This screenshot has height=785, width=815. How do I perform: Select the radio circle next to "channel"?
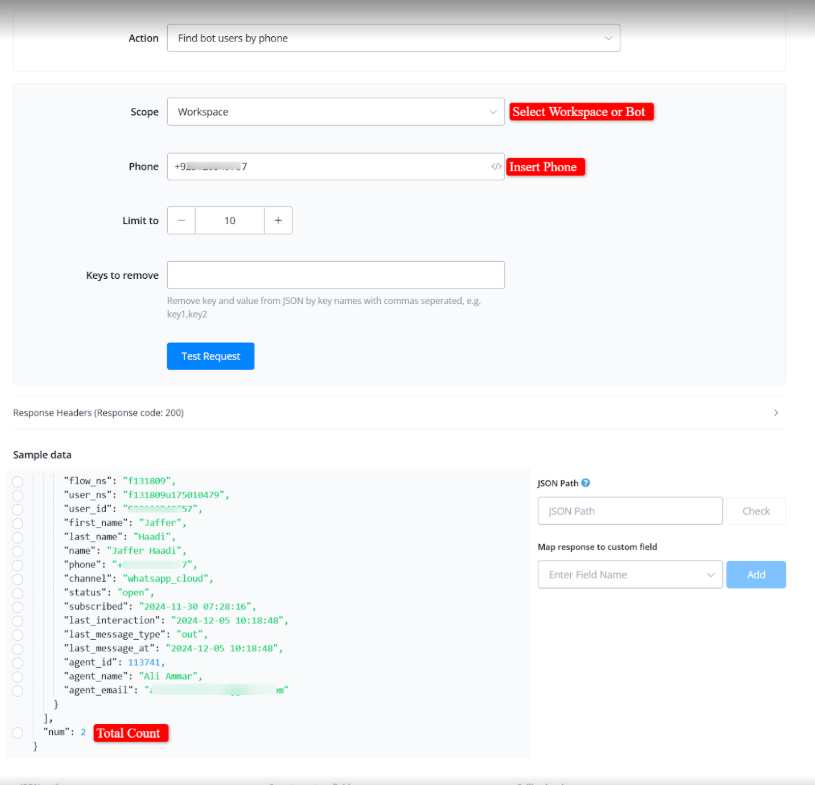click(x=18, y=578)
